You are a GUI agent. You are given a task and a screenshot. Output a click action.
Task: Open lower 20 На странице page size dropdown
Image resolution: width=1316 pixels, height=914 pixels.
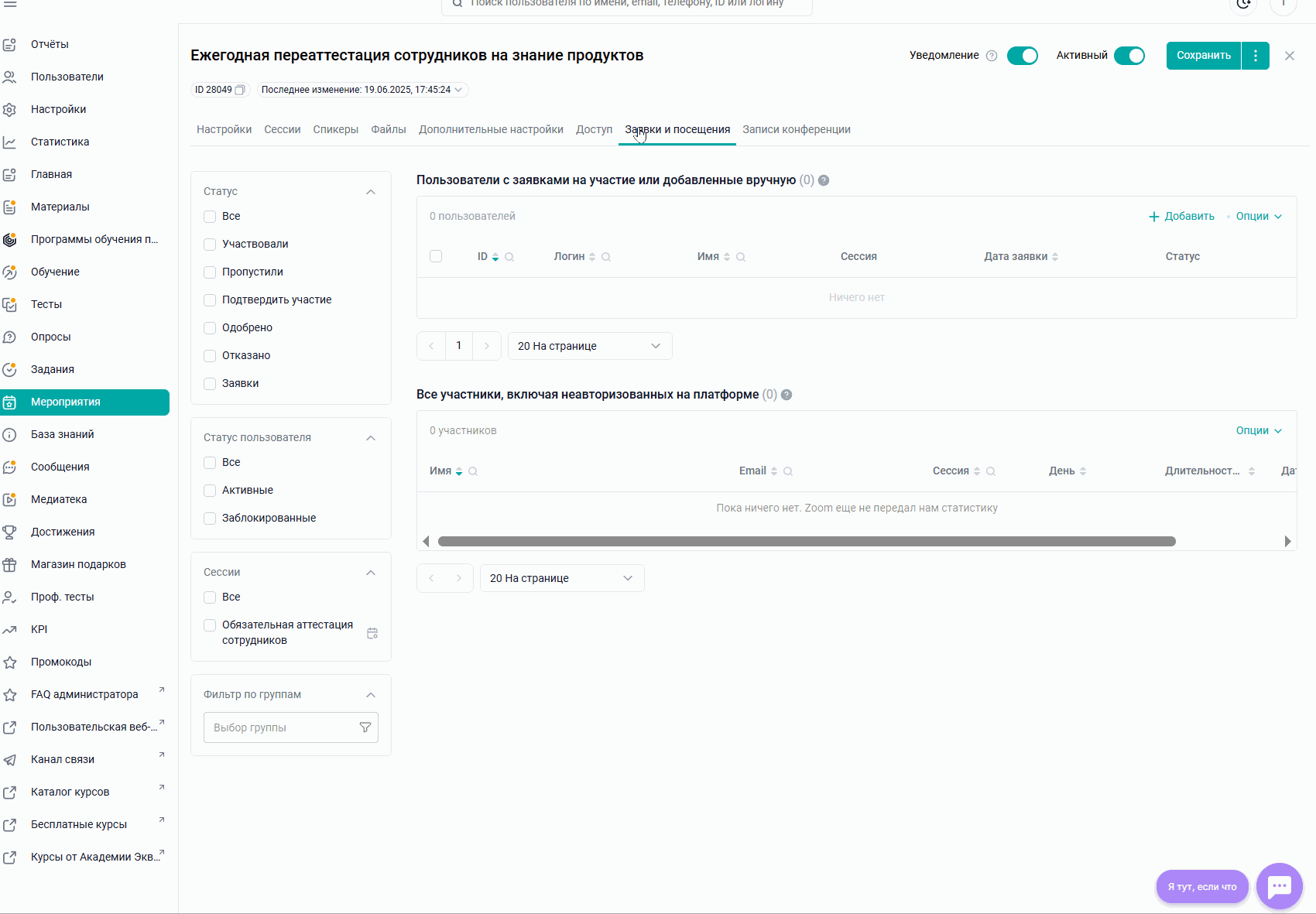pyautogui.click(x=562, y=578)
